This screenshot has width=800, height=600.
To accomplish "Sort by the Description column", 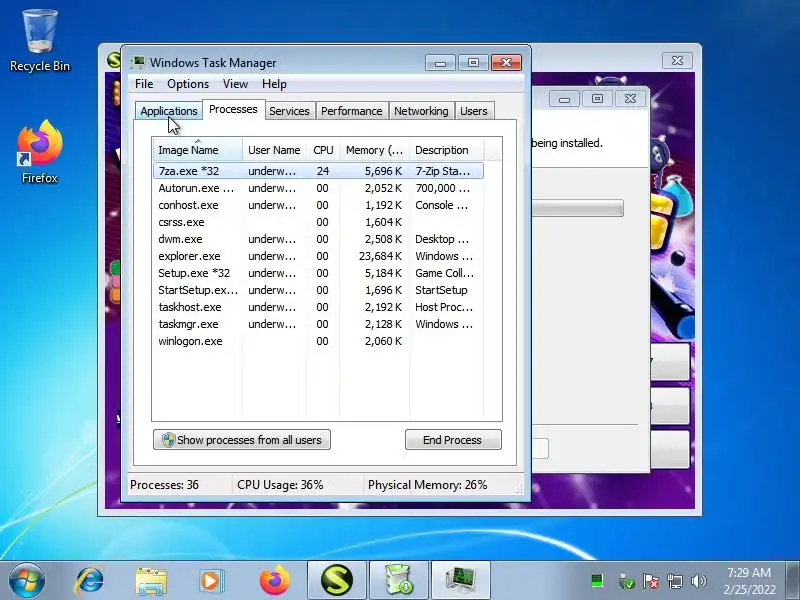I will click(446, 150).
